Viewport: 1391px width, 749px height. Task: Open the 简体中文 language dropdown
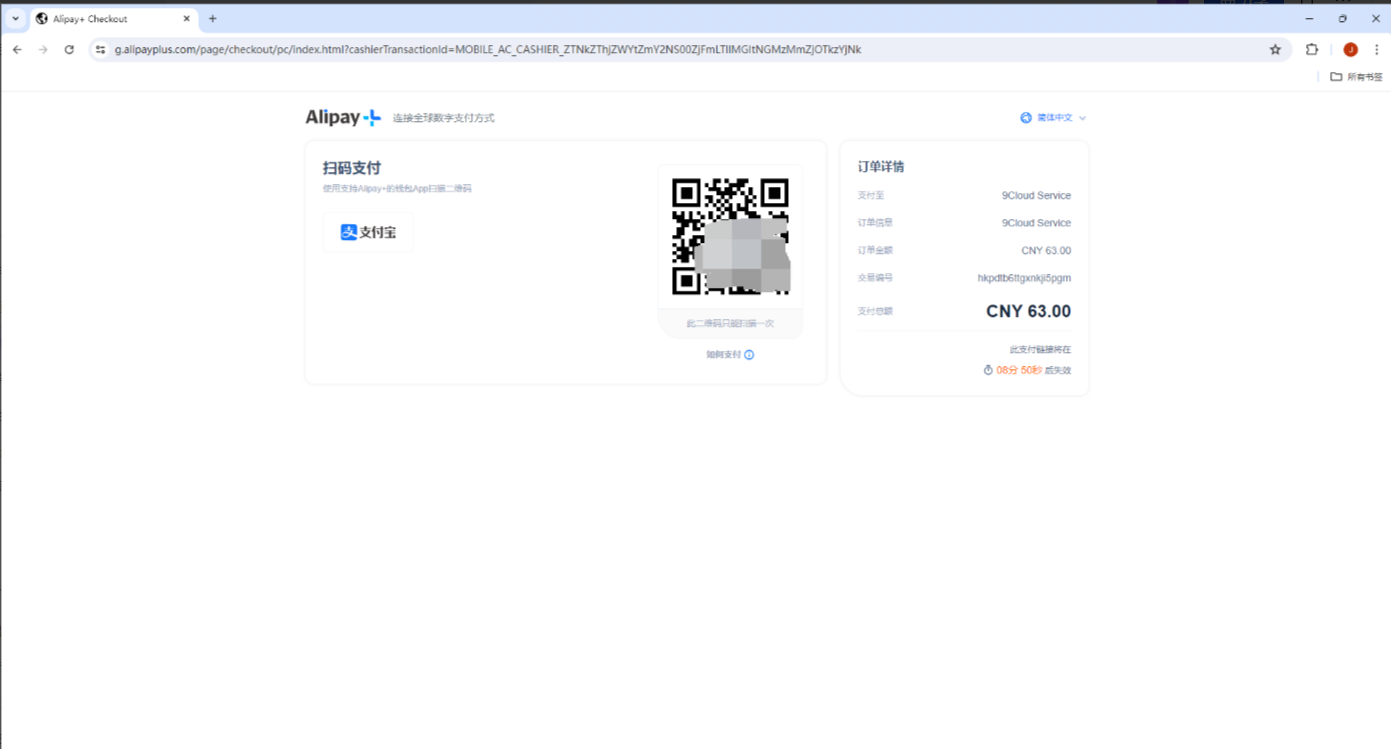(1053, 118)
